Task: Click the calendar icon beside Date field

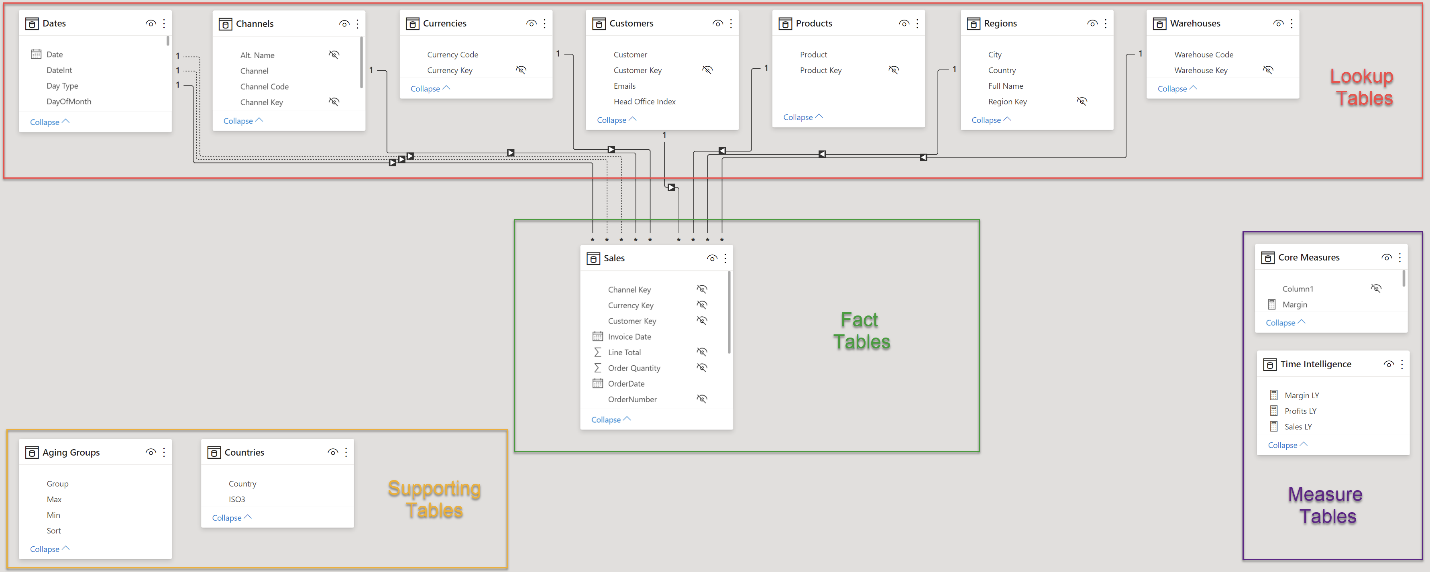Action: (36, 54)
